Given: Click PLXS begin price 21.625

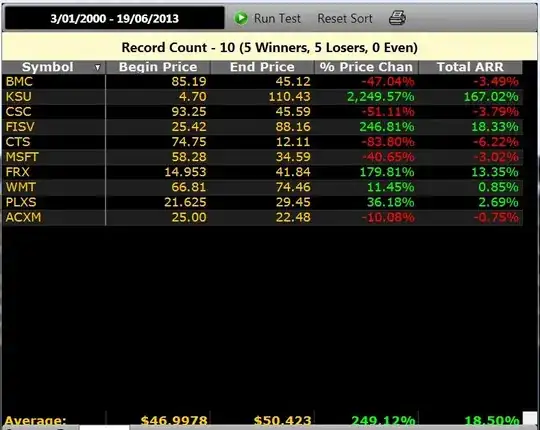Looking at the screenshot, I should tap(185, 202).
